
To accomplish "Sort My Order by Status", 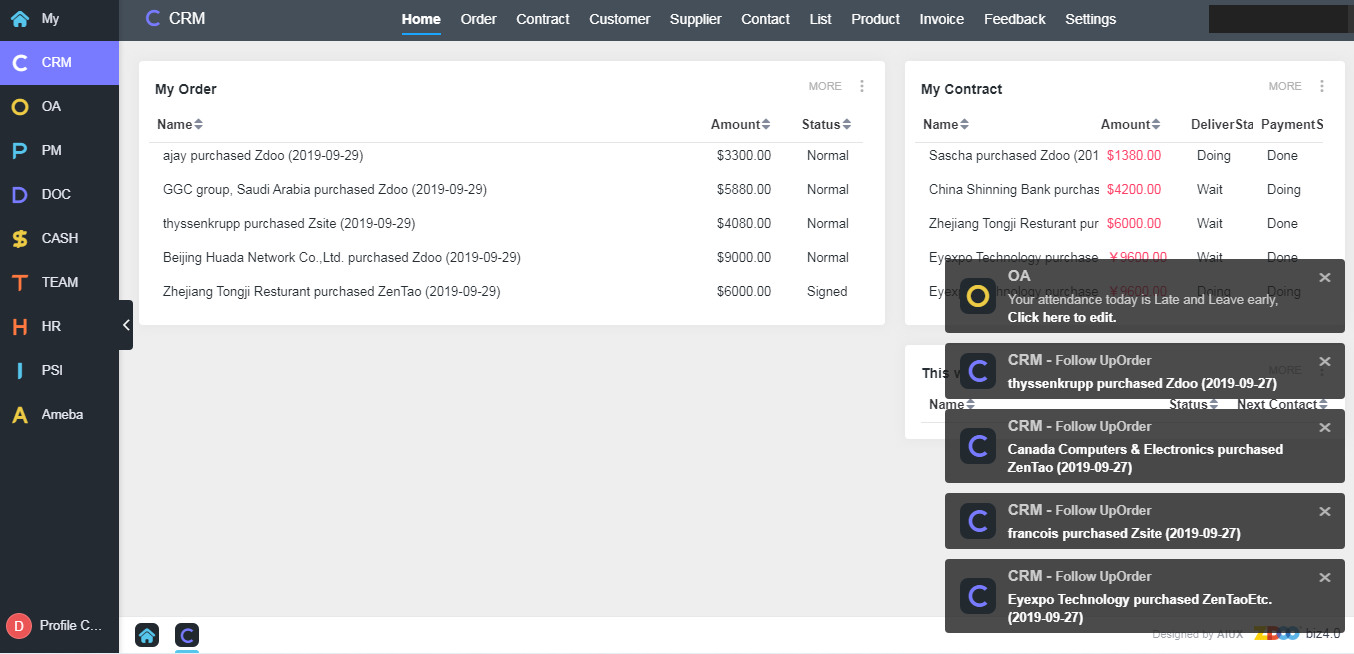I will [827, 125].
